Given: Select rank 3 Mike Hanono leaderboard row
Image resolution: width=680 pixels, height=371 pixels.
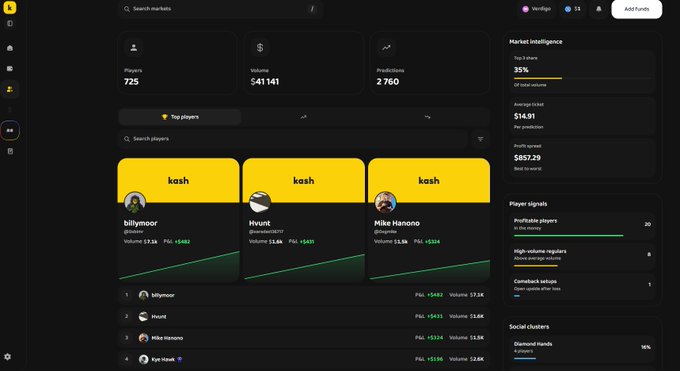Looking at the screenshot, I should 304,338.
